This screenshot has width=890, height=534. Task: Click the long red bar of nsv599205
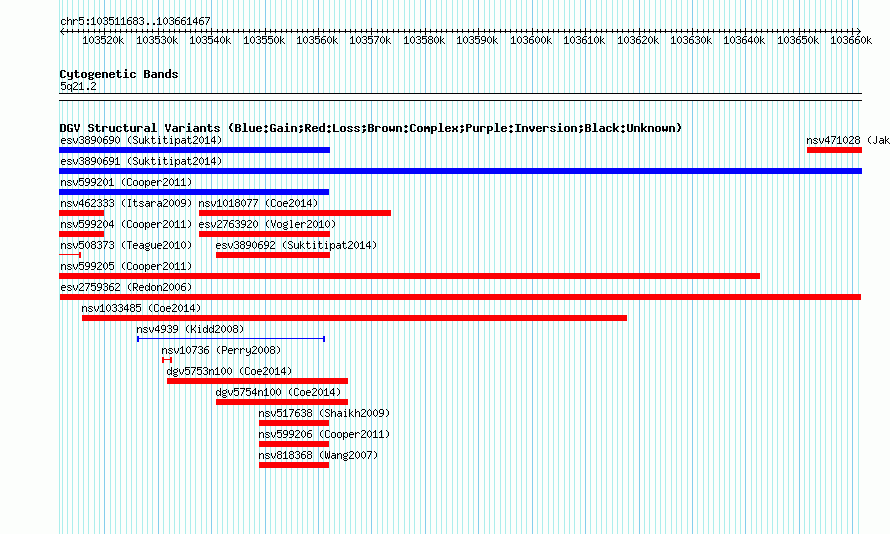pos(409,276)
